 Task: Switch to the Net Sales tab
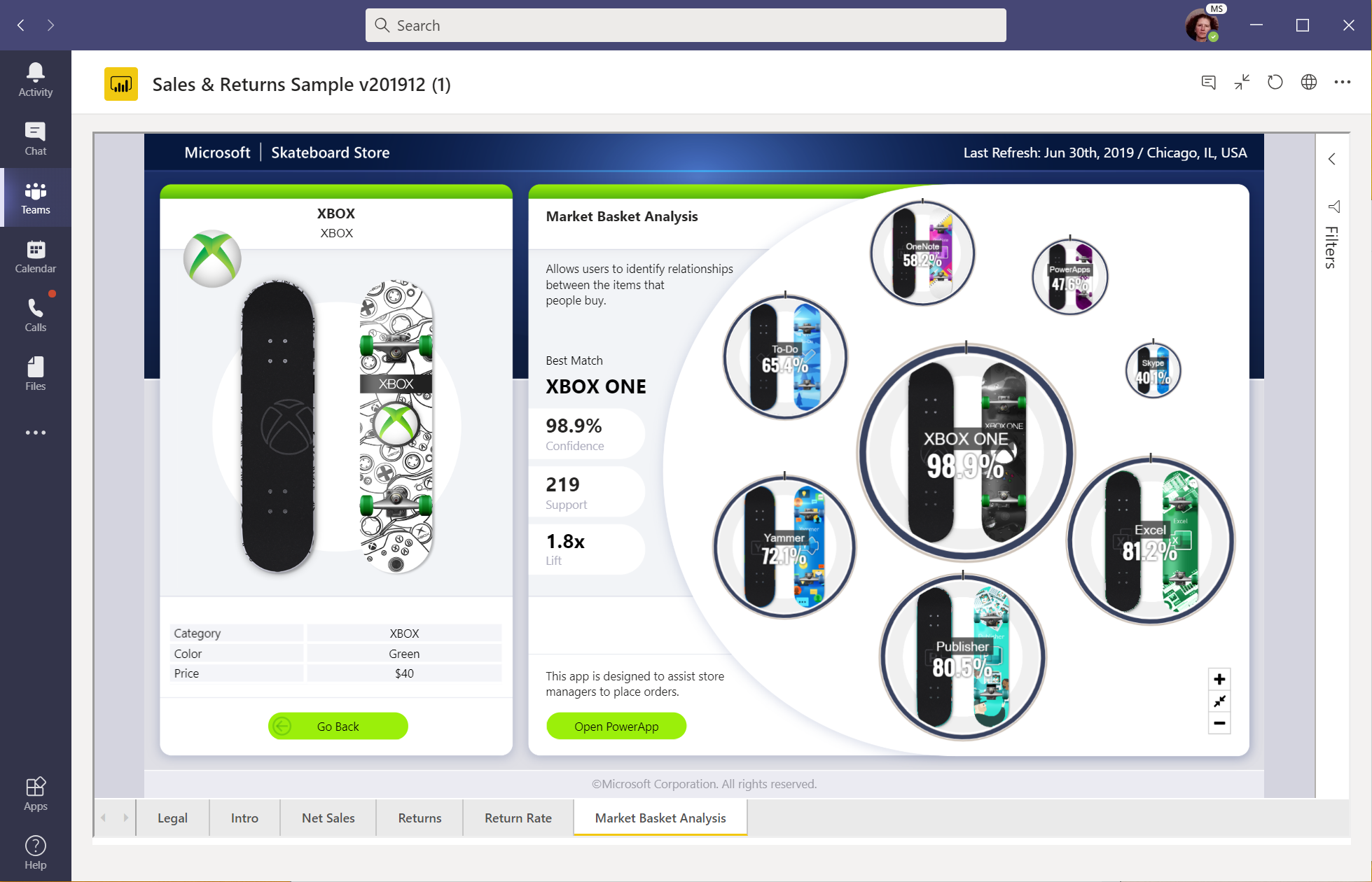[328, 818]
